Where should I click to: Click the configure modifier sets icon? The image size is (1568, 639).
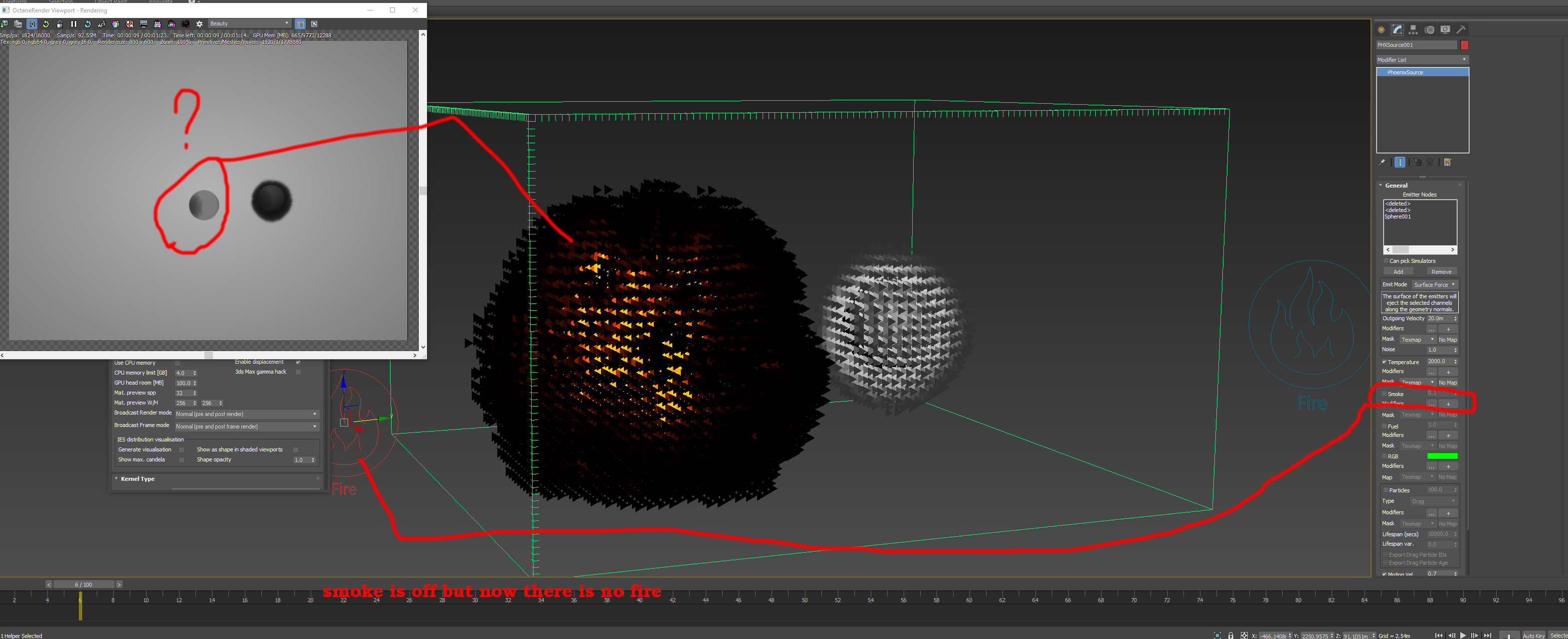click(x=1447, y=163)
